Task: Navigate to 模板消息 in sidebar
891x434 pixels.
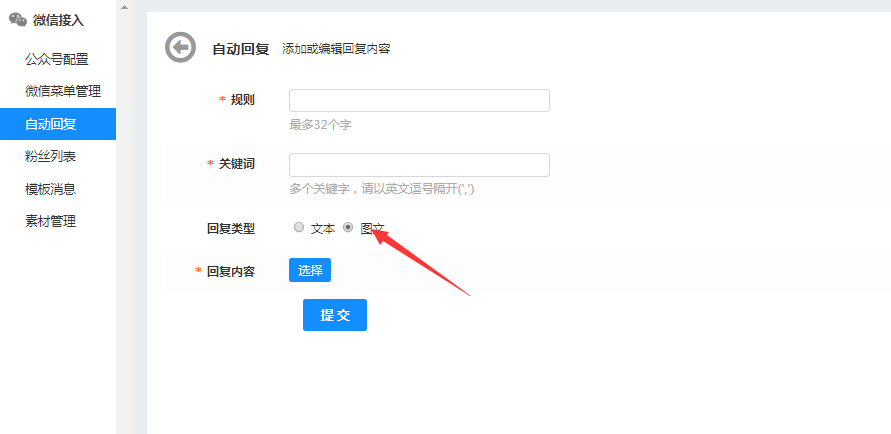Action: (51, 189)
